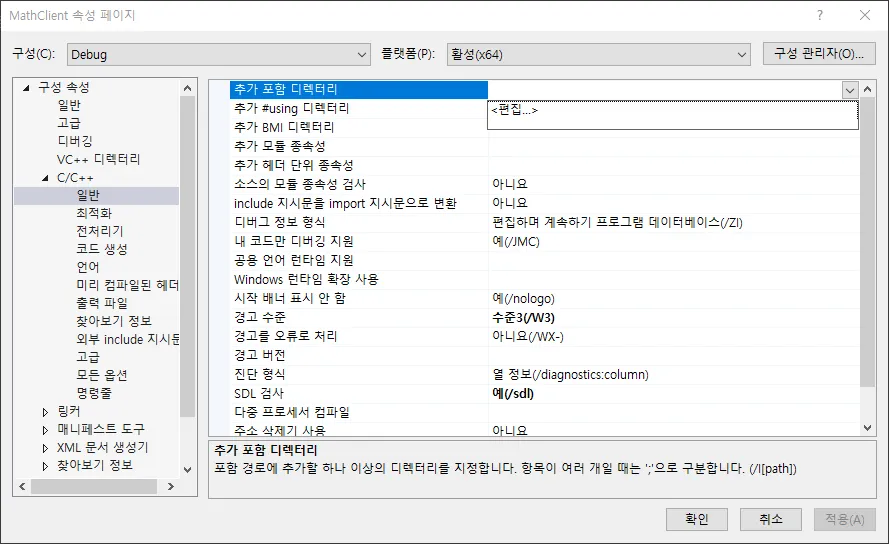Select the 최적화 tree item
Image resolution: width=889 pixels, height=544 pixels.
(x=94, y=213)
